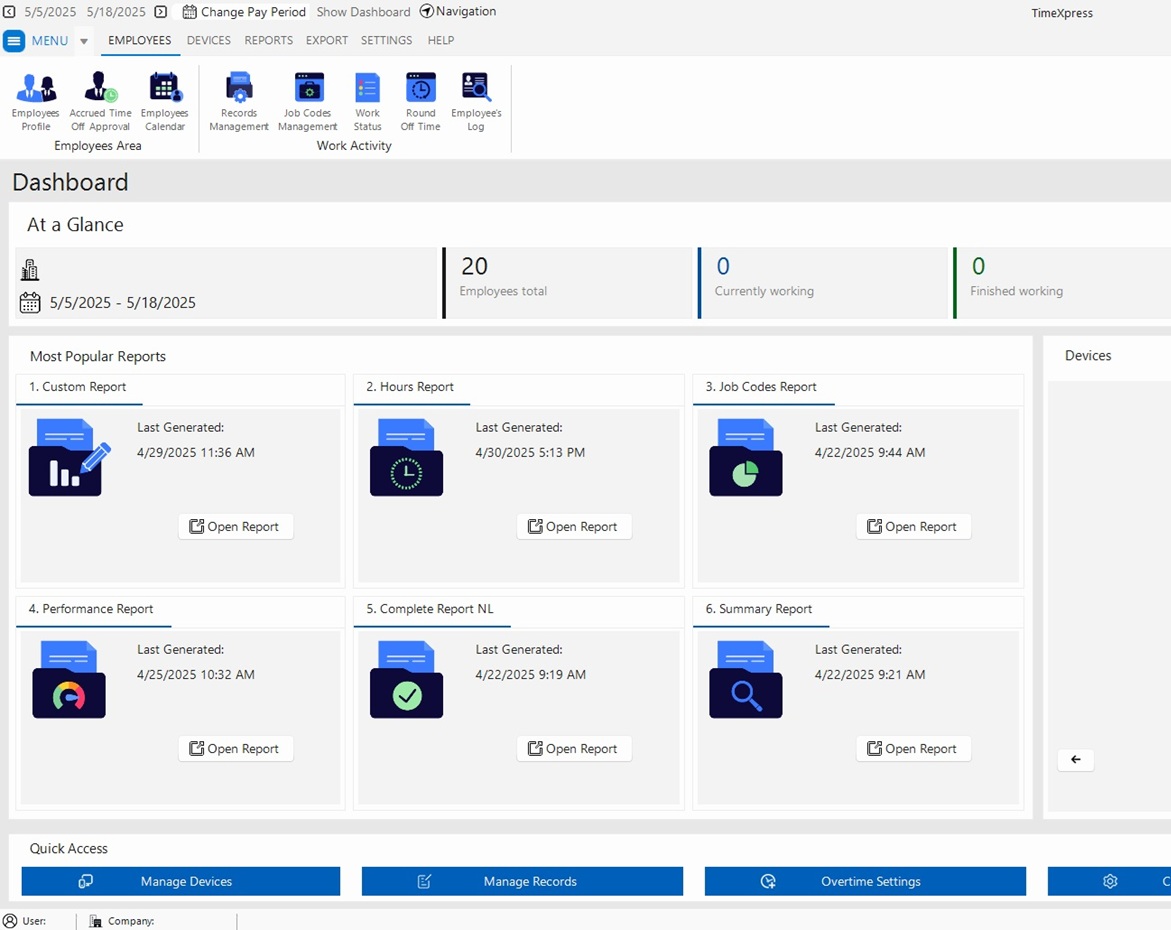1171x930 pixels.
Task: Switch to the EXPORT tab
Action: pyautogui.click(x=326, y=40)
